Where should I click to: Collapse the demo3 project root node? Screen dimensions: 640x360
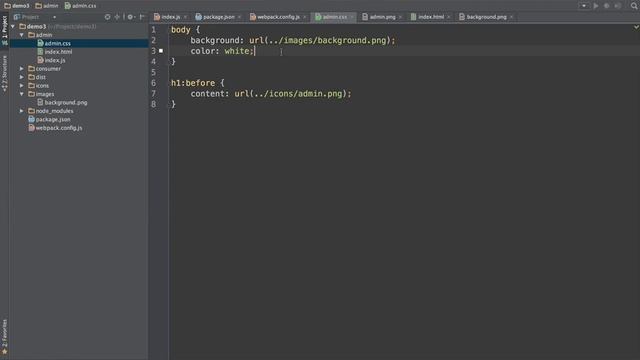point(13,27)
